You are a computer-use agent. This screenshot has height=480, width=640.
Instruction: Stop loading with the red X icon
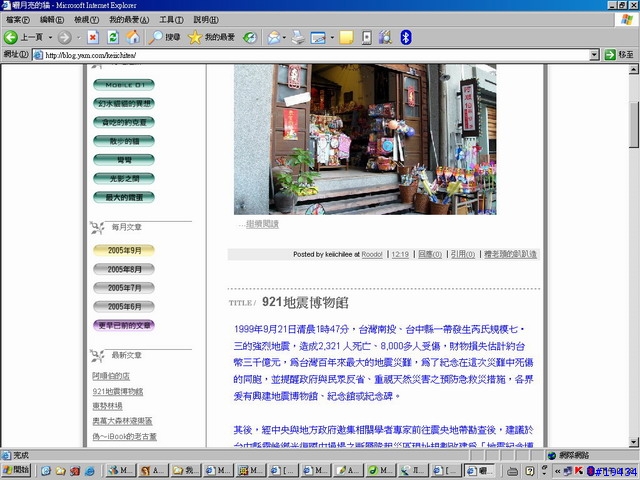(x=93, y=38)
